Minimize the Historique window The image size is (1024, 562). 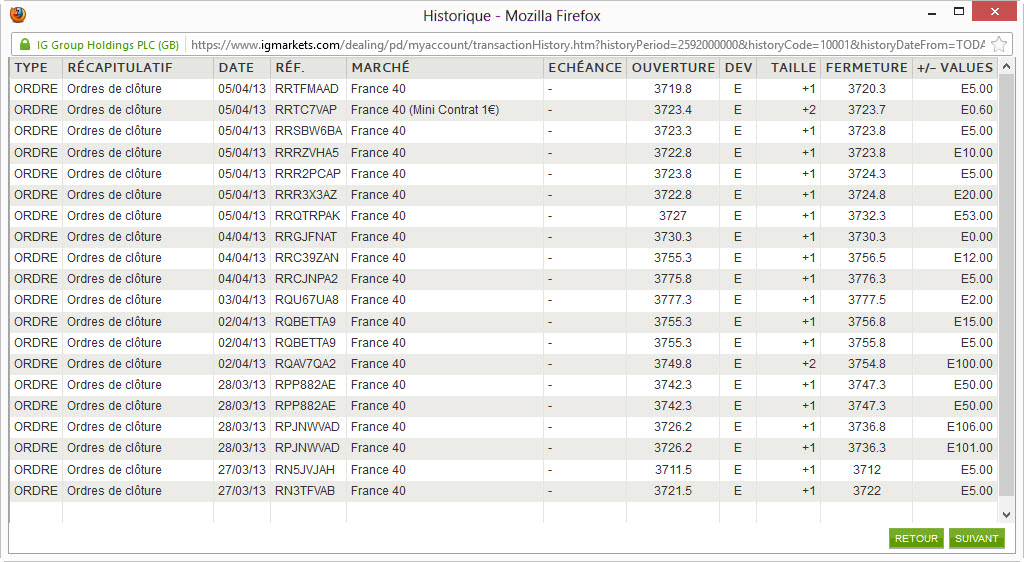coord(932,13)
